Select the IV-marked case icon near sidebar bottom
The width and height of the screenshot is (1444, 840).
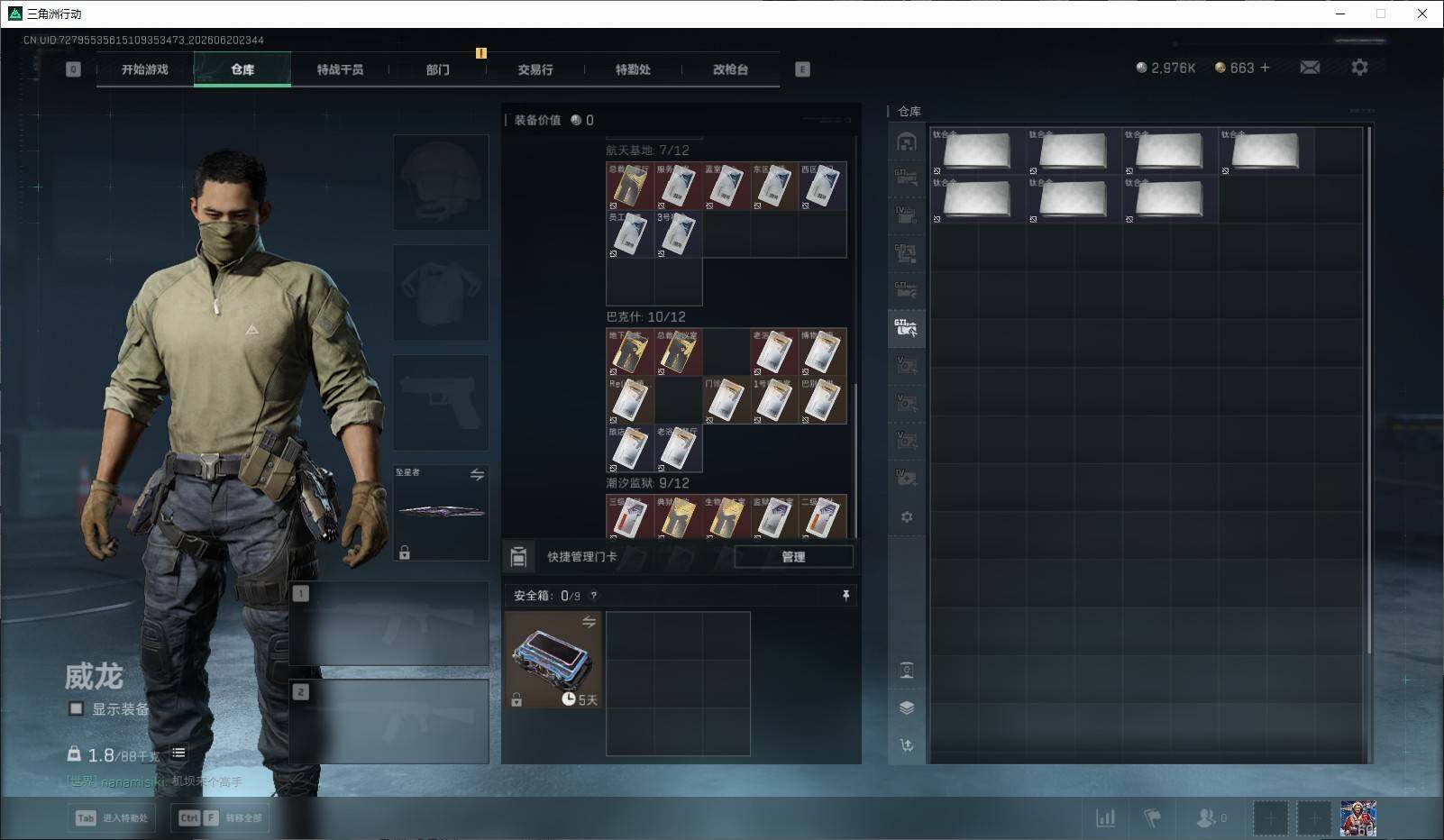907,476
